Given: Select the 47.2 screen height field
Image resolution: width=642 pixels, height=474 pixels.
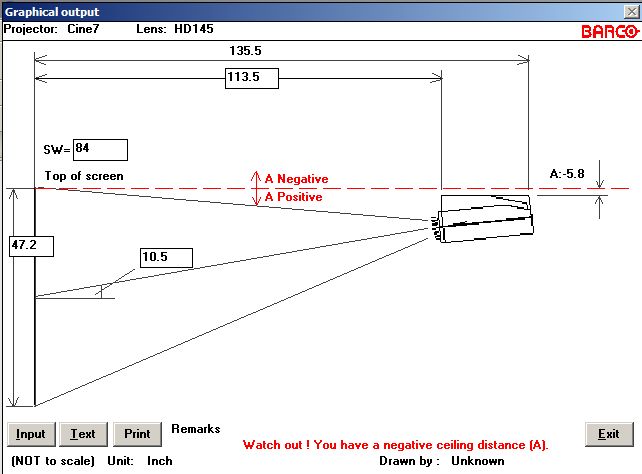Looking at the screenshot, I should tap(32, 246).
